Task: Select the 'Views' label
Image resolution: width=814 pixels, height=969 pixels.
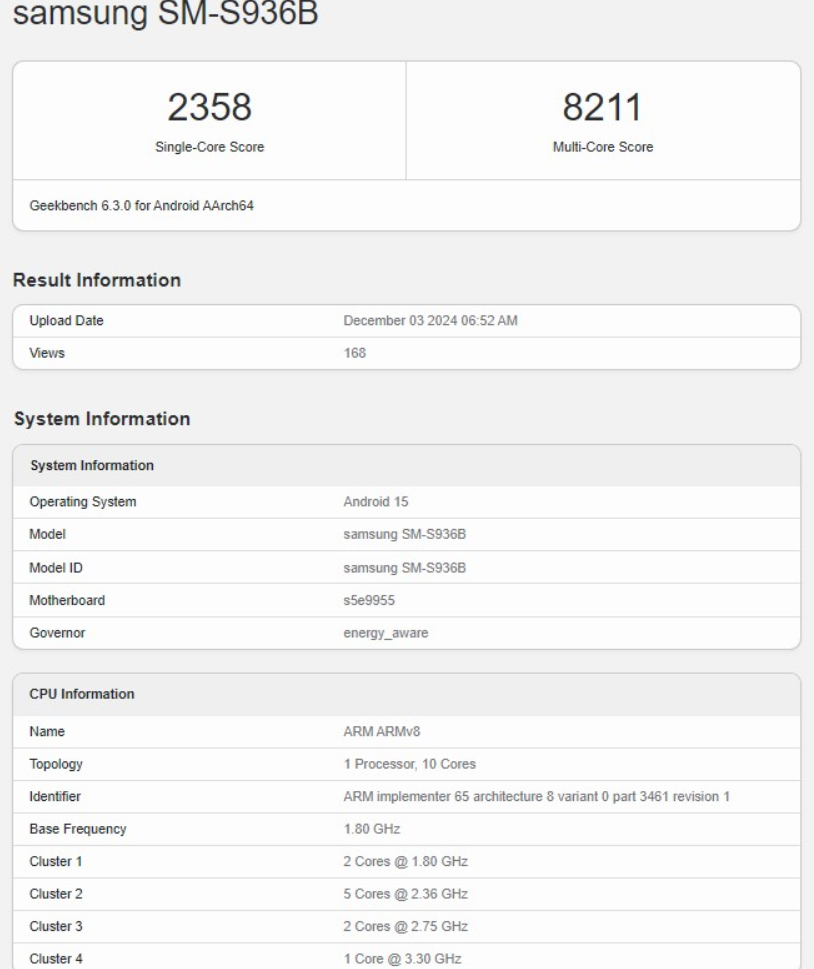Action: 47,353
